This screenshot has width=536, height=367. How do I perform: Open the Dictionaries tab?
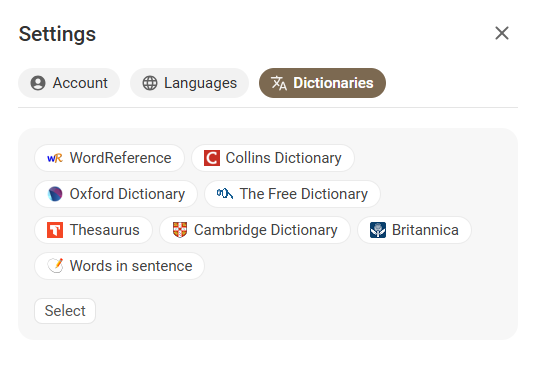(x=322, y=83)
